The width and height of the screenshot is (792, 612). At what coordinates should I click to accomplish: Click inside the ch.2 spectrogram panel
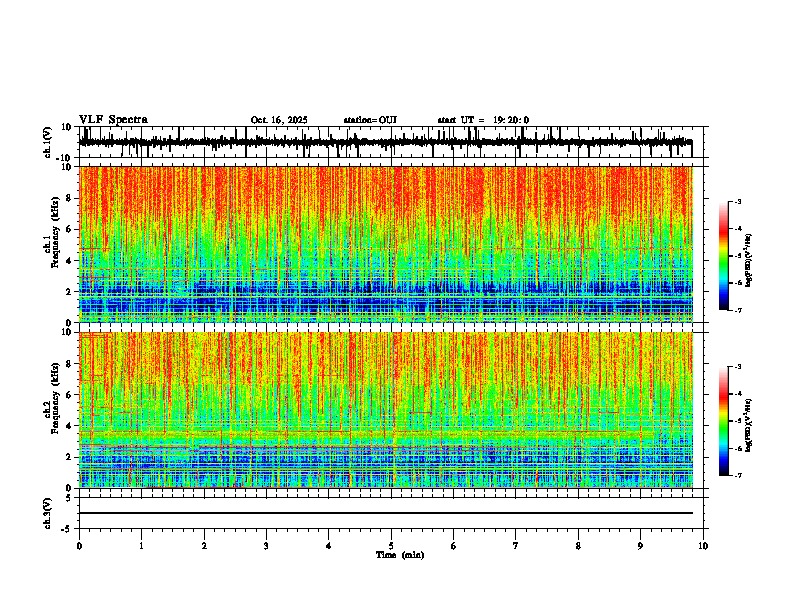386,410
